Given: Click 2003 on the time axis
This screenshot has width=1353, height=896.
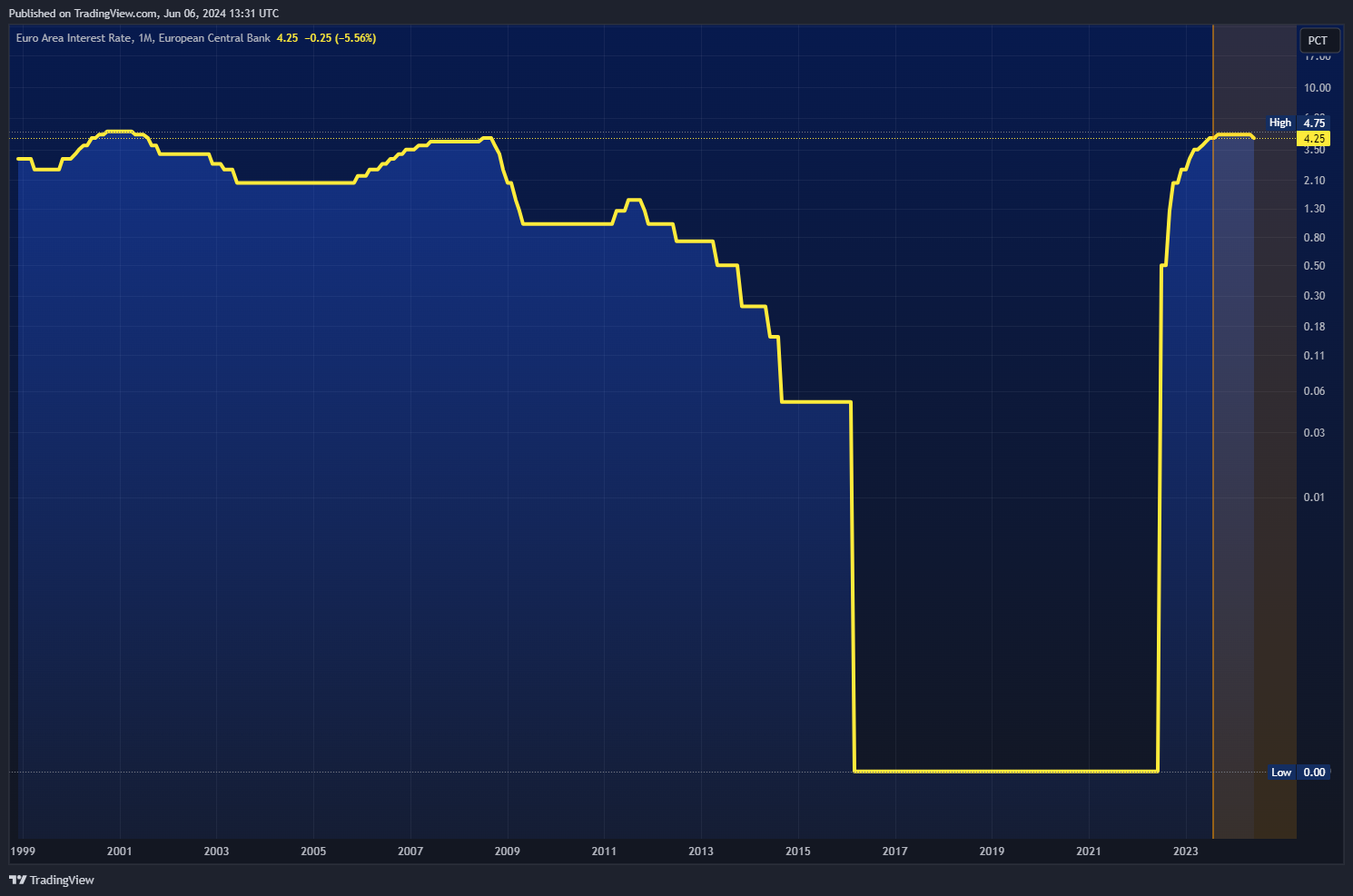Looking at the screenshot, I should click(x=216, y=852).
